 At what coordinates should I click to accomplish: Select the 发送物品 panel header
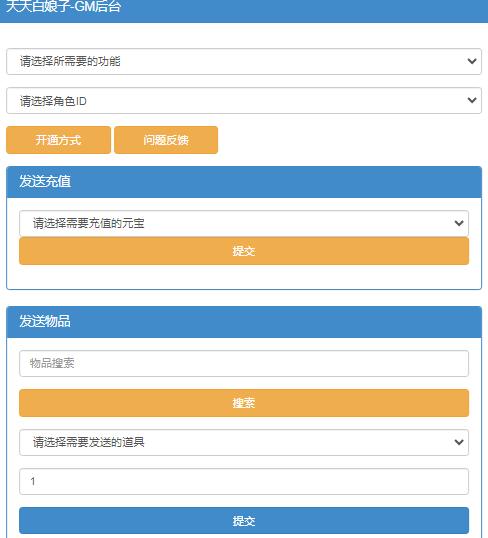(244, 322)
